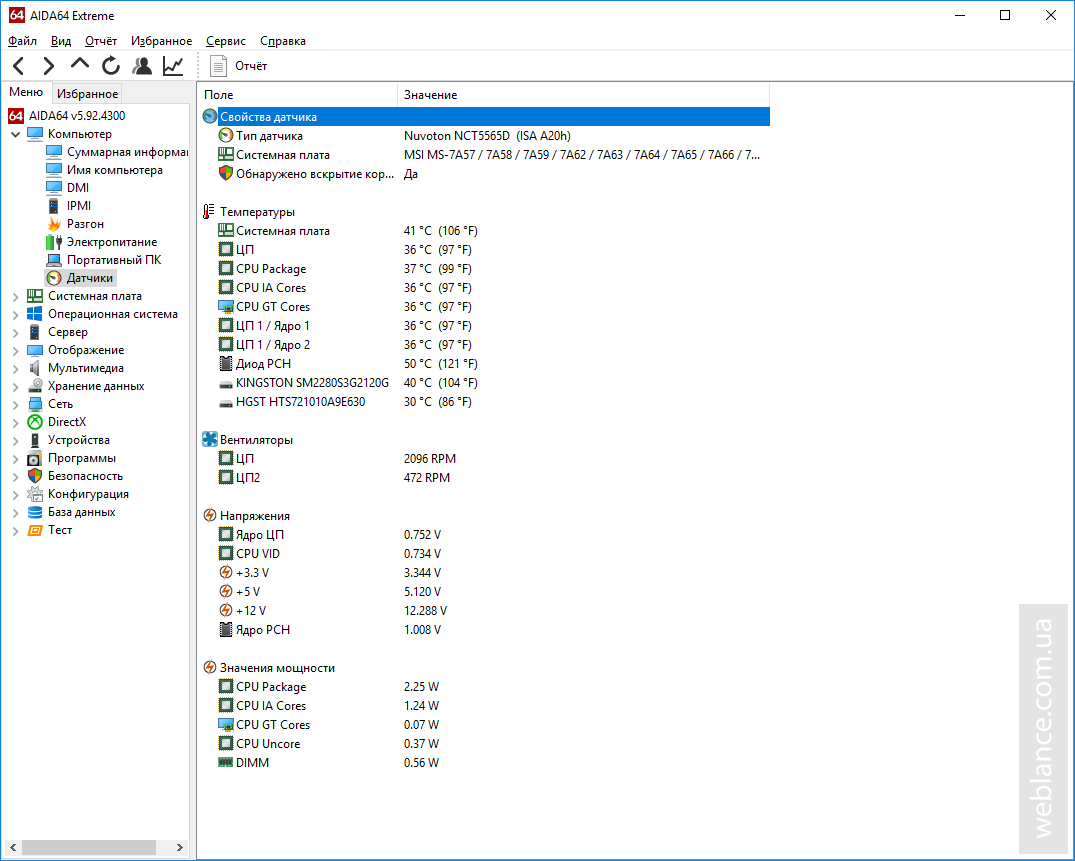Refresh the sensor readings

[x=111, y=66]
